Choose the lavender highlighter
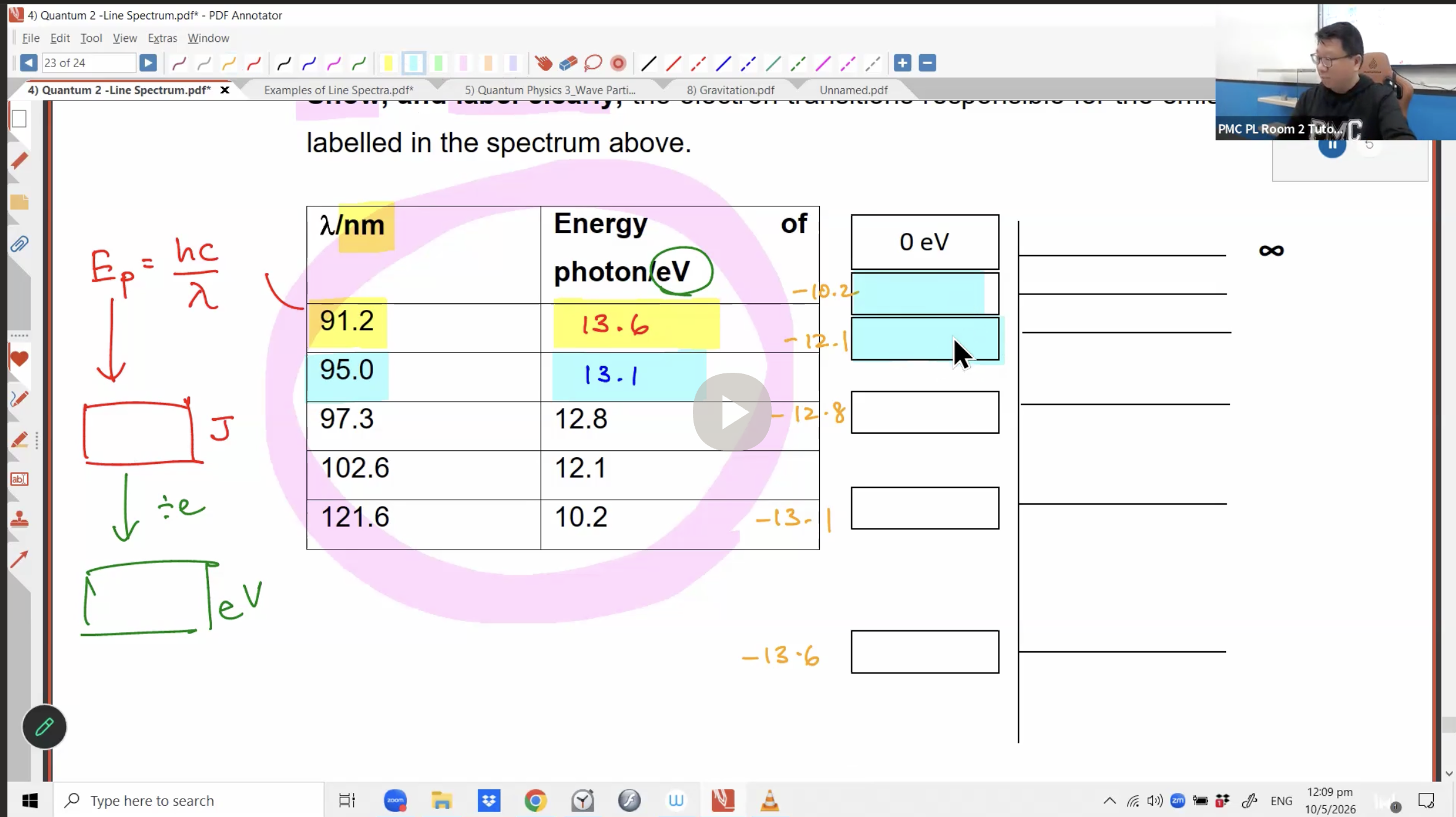The height and width of the screenshot is (817, 1456). point(513,63)
